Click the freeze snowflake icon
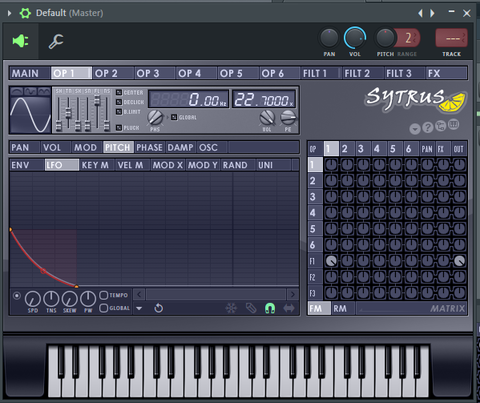The height and width of the screenshot is (403, 480). 231,308
